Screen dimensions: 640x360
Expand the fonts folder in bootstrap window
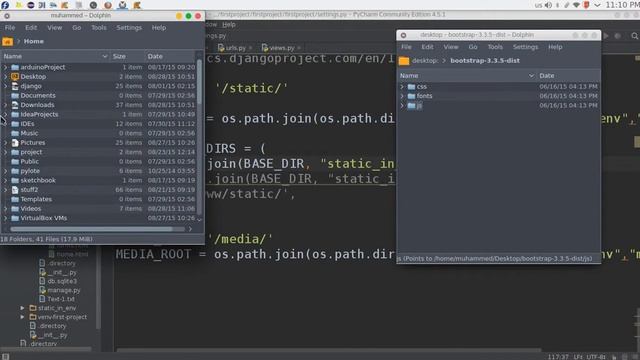coord(402,96)
